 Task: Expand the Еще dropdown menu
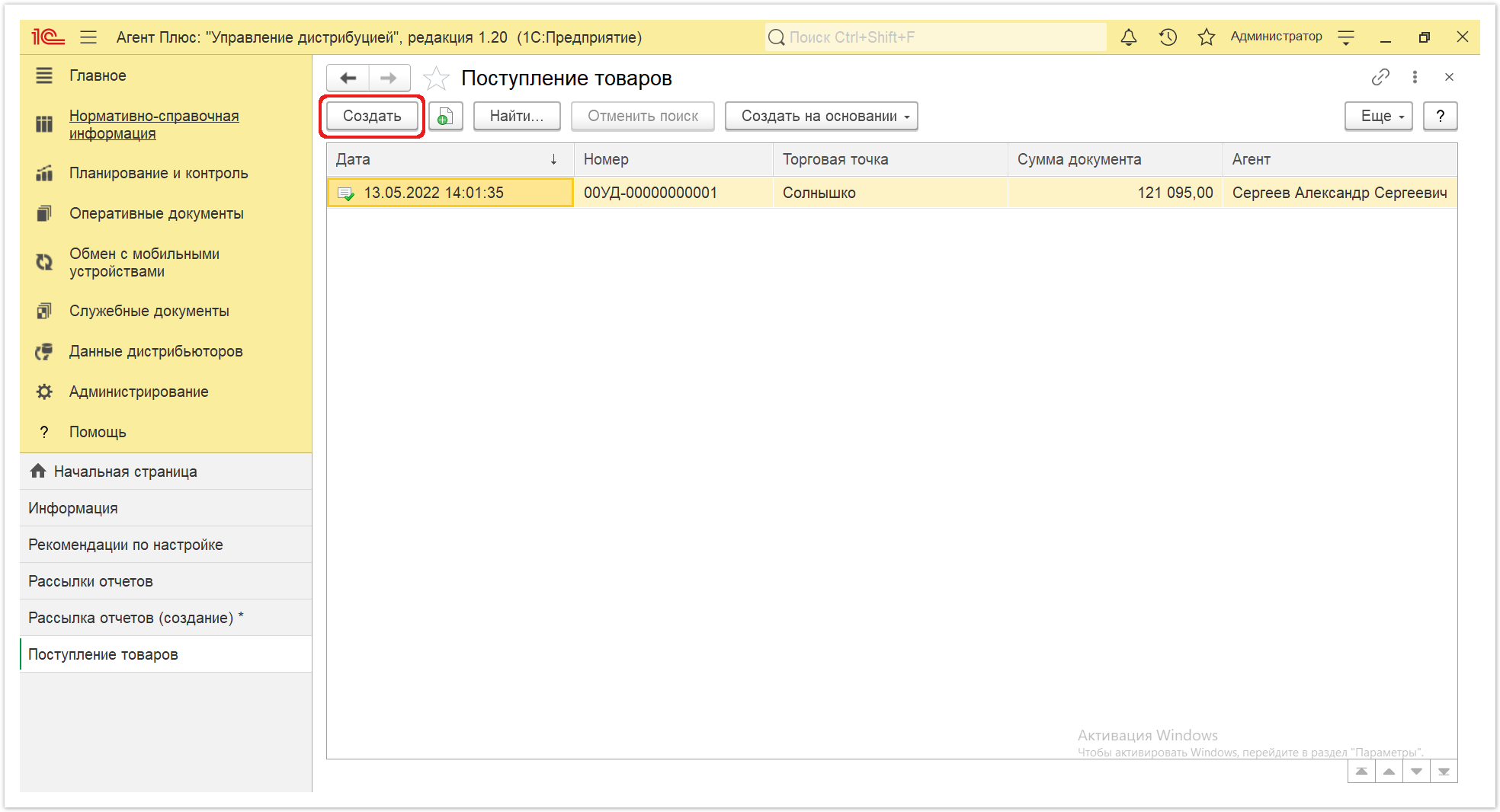[1378, 116]
